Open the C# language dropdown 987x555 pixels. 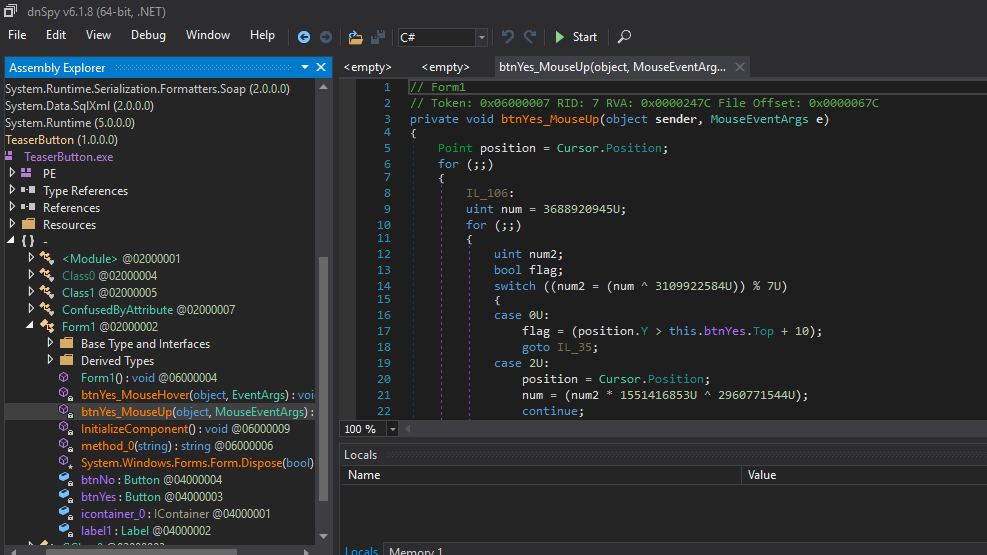[x=482, y=37]
